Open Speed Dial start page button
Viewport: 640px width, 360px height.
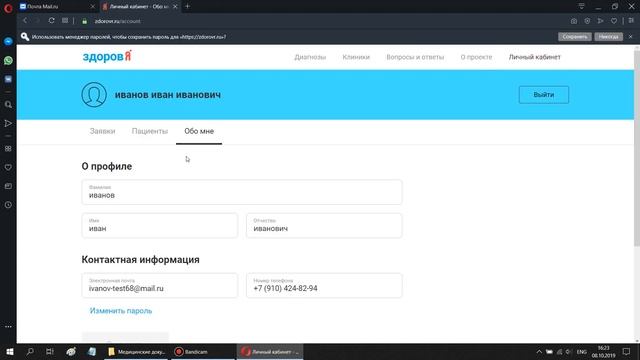(65, 21)
